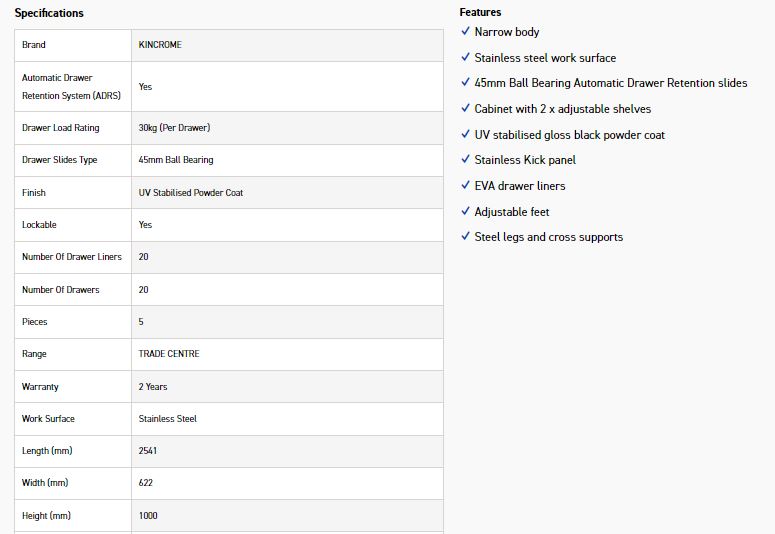
Task: Click the checkmark beside 45mm Ball Bearing slides
Action: pyautogui.click(x=465, y=82)
